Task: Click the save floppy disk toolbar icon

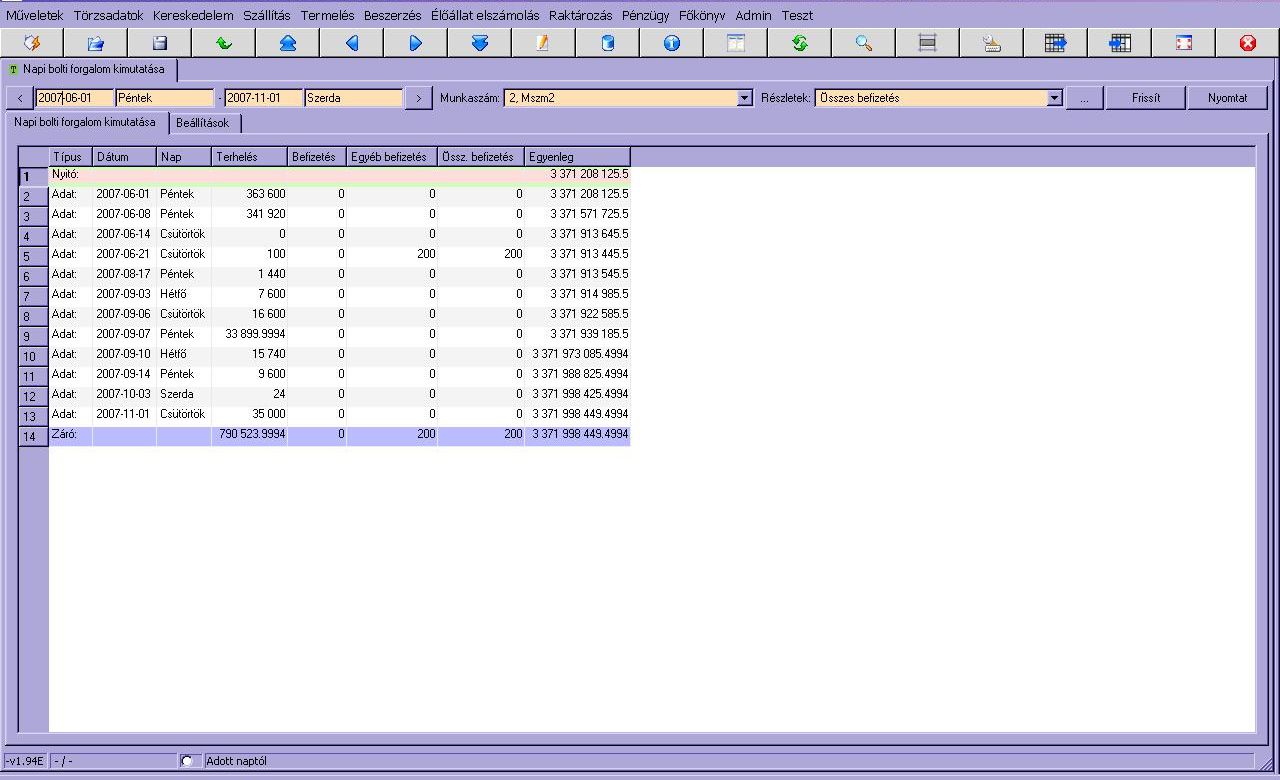Action: (x=159, y=43)
